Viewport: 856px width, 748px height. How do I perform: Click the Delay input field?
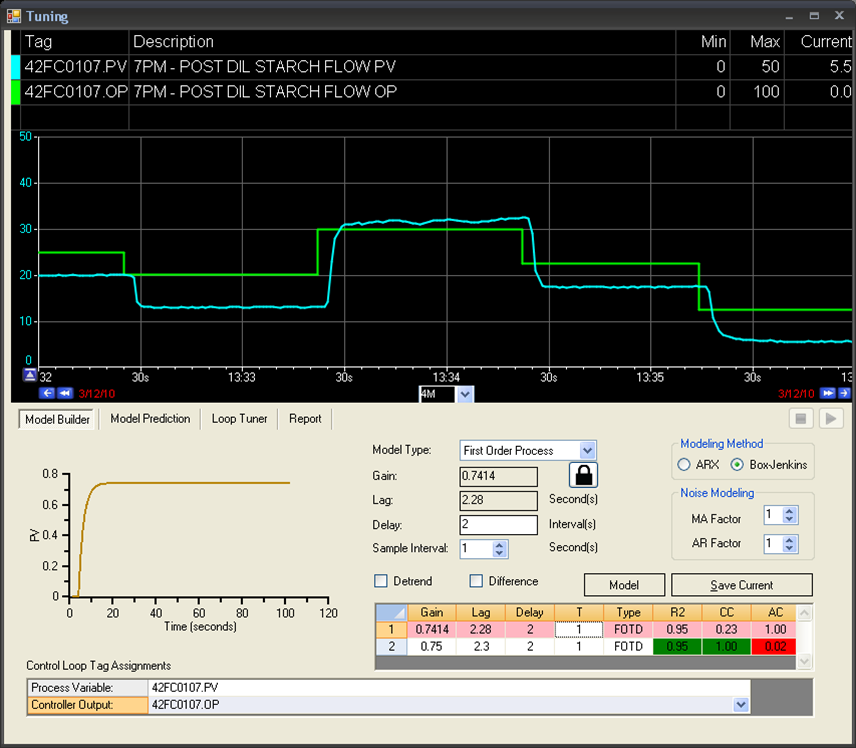[498, 525]
